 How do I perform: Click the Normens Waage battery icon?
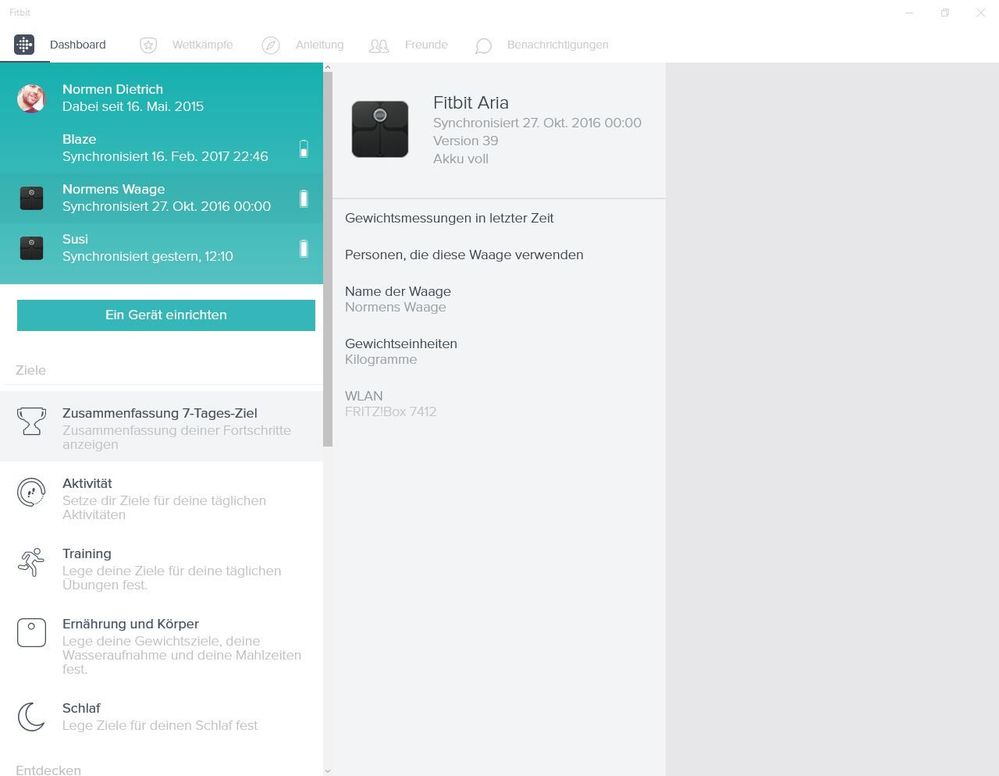pyautogui.click(x=304, y=198)
